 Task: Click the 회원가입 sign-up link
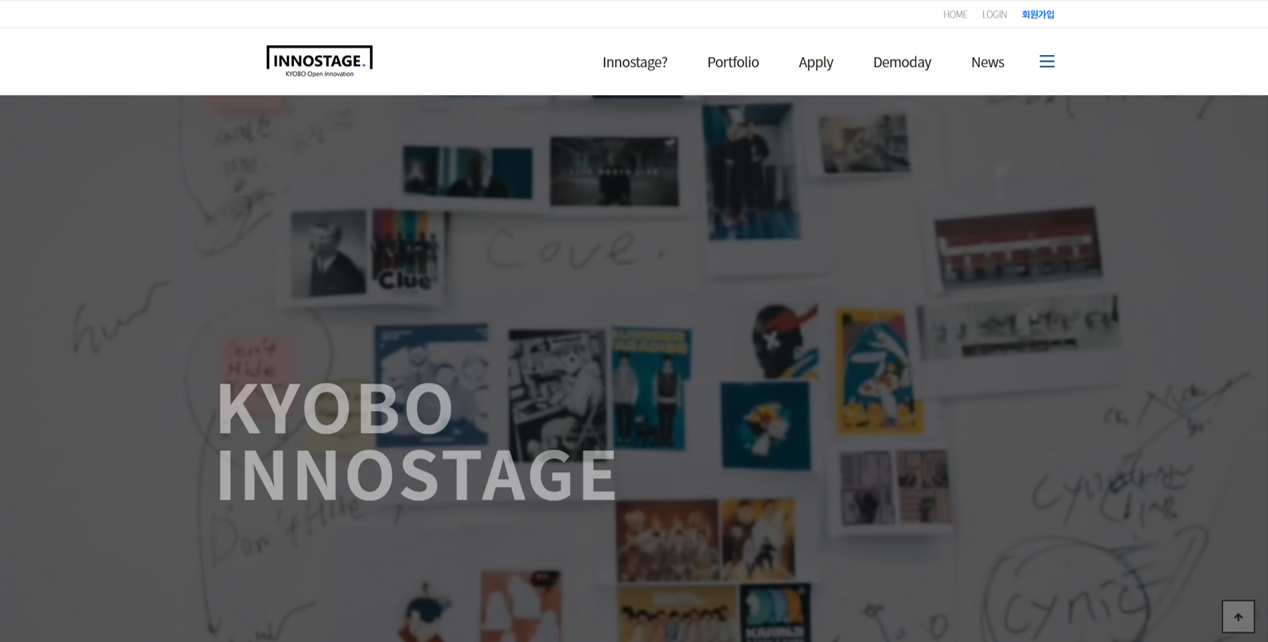pyautogui.click(x=1038, y=14)
